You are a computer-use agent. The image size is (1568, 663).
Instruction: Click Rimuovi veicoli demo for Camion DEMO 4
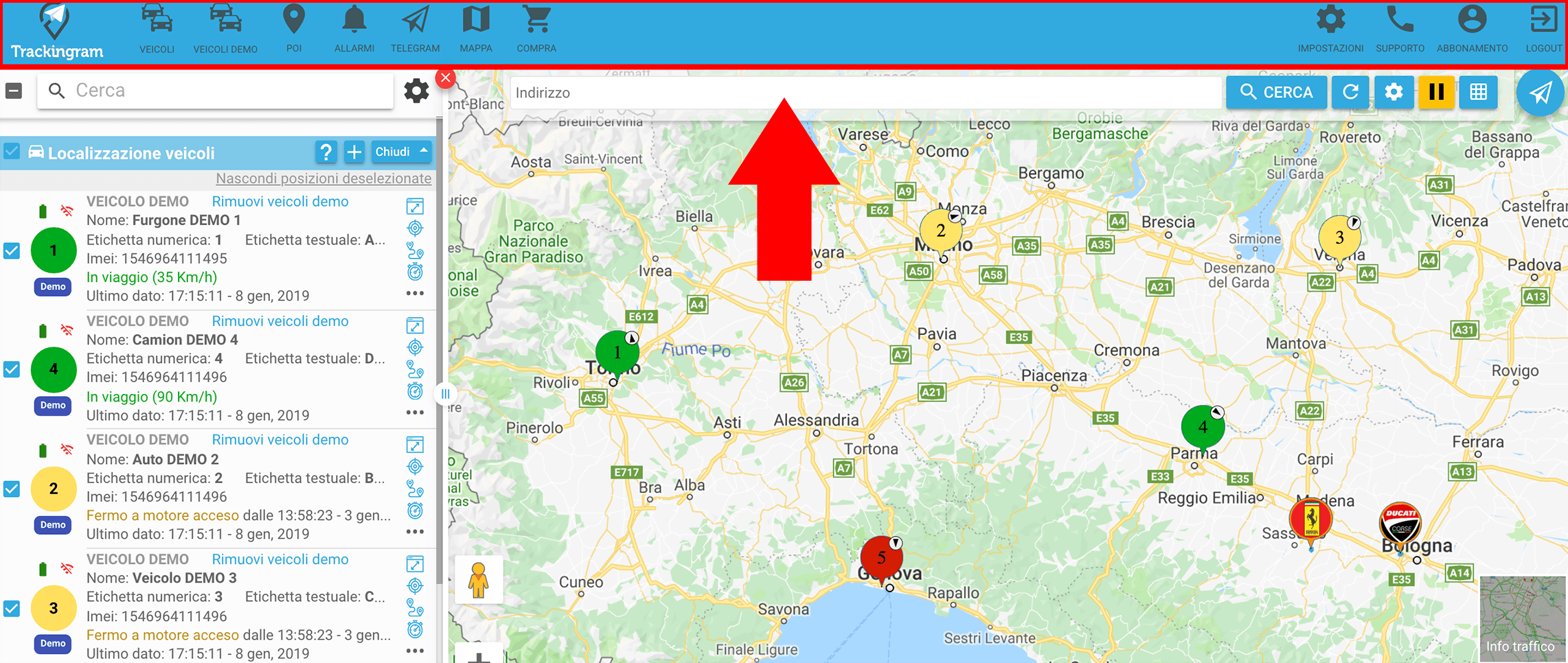[280, 321]
